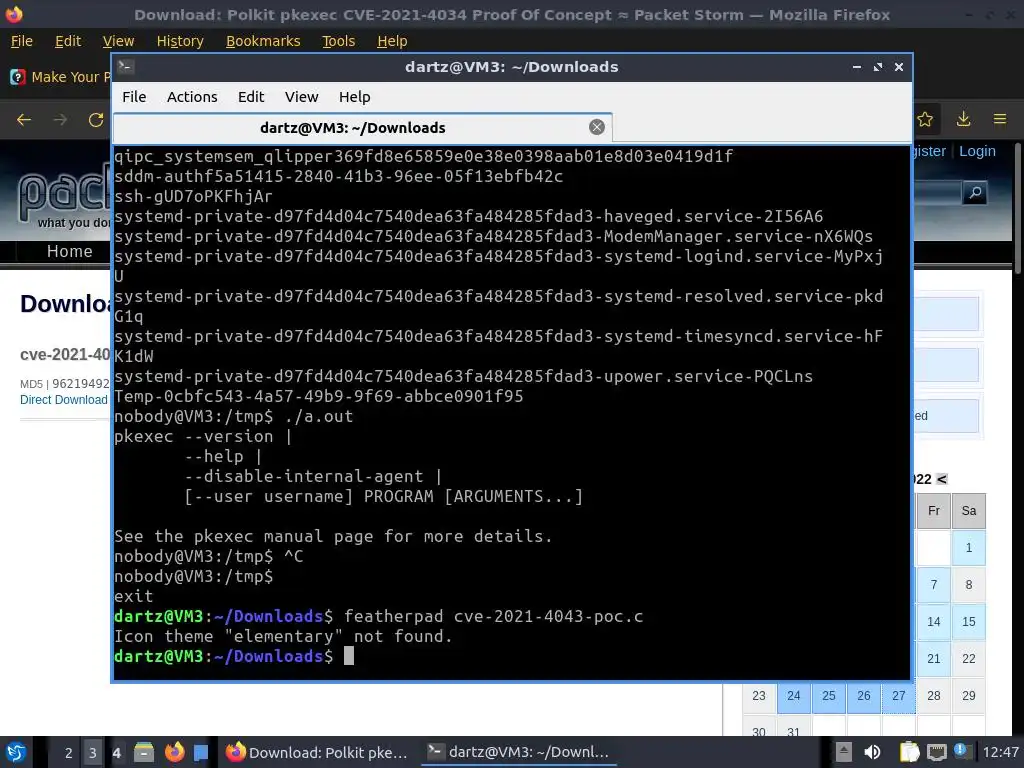Viewport: 1024px width, 768px height.
Task: Switch to the Firefox window via taskbar
Action: coord(317,752)
